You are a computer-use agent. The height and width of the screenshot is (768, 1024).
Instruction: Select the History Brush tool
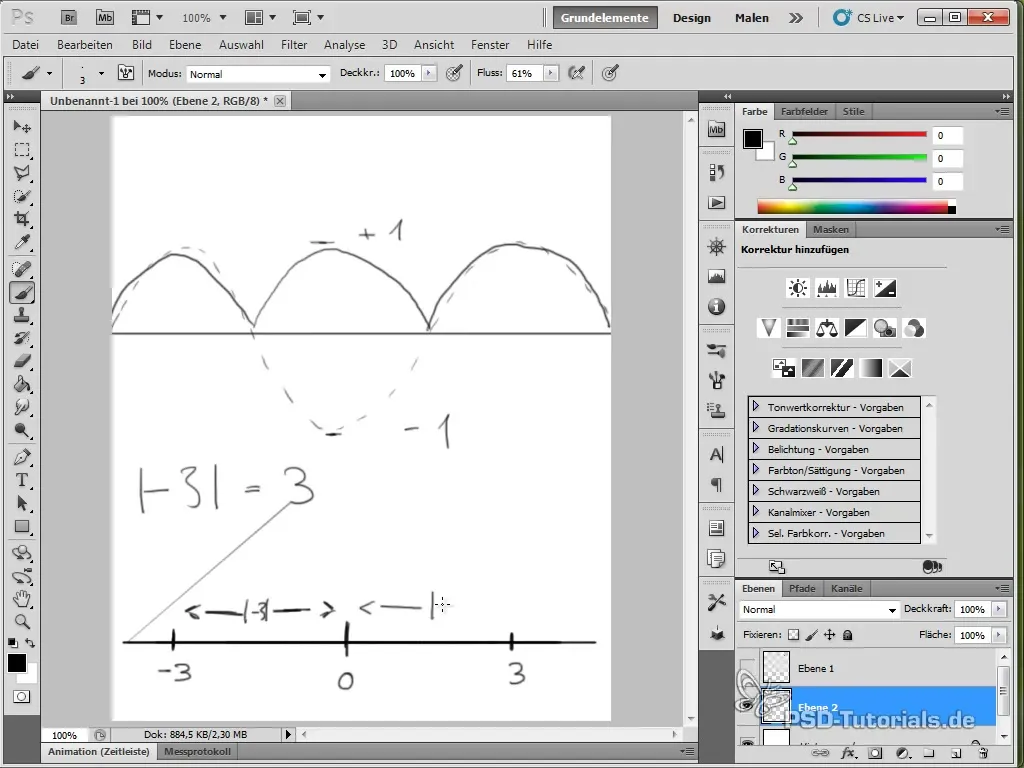22,338
